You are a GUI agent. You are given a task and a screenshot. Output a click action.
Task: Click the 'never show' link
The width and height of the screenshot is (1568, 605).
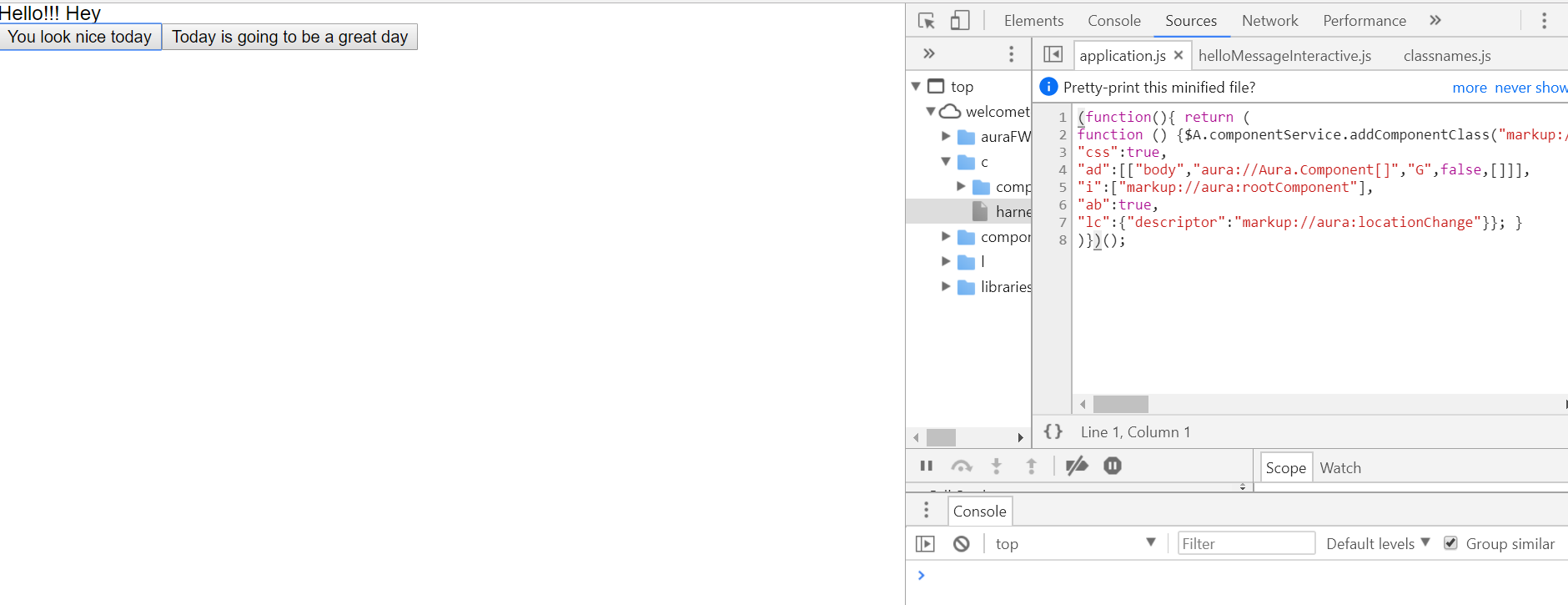1531,88
